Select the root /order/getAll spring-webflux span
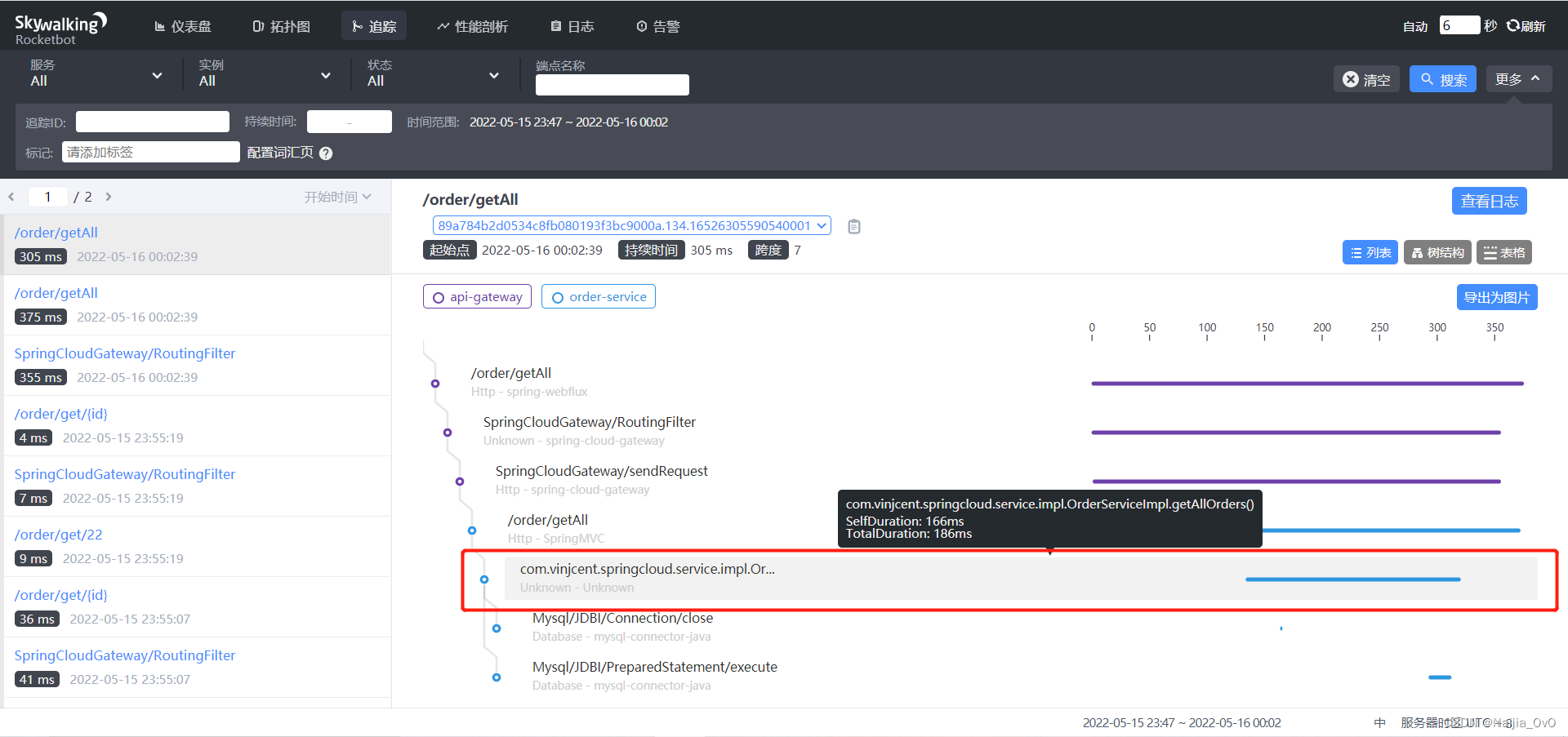 pyautogui.click(x=528, y=382)
